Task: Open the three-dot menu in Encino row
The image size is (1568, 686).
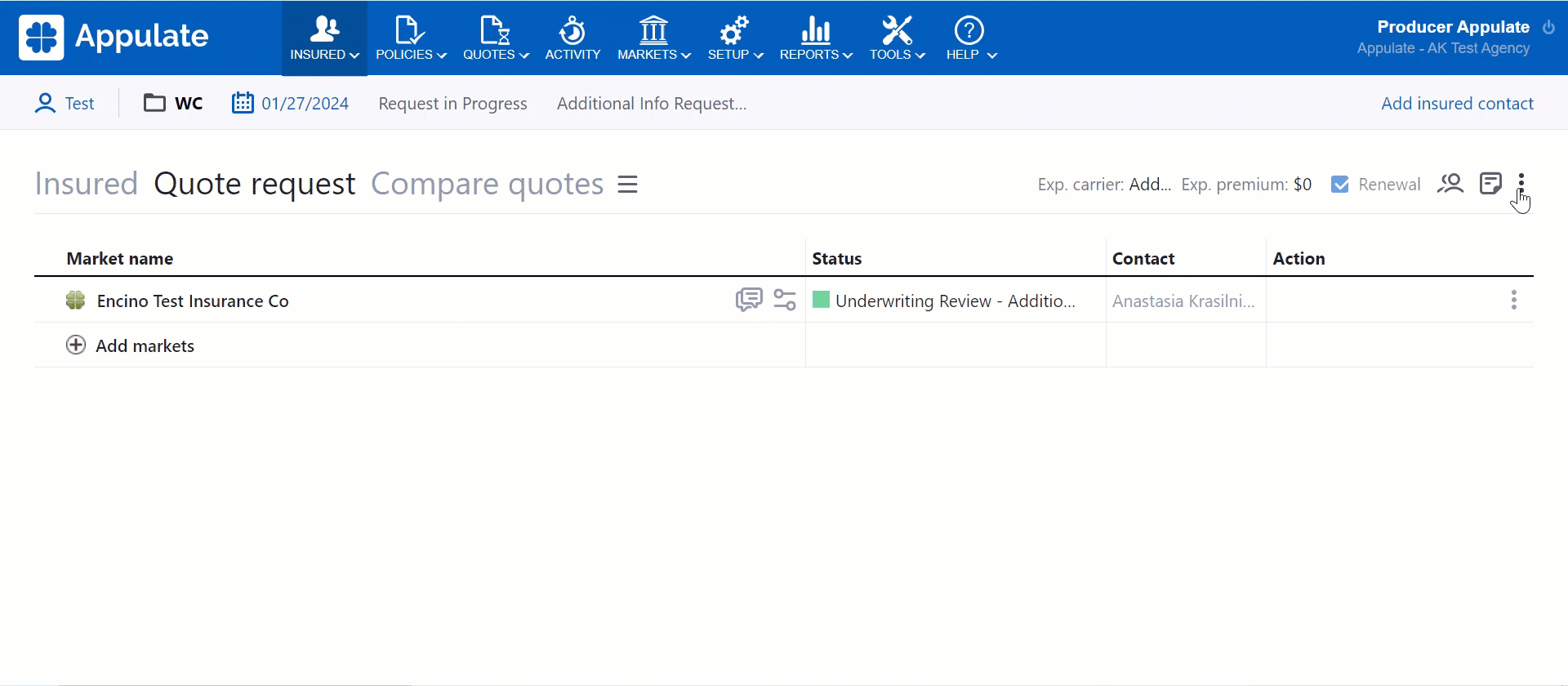Action: point(1513,300)
